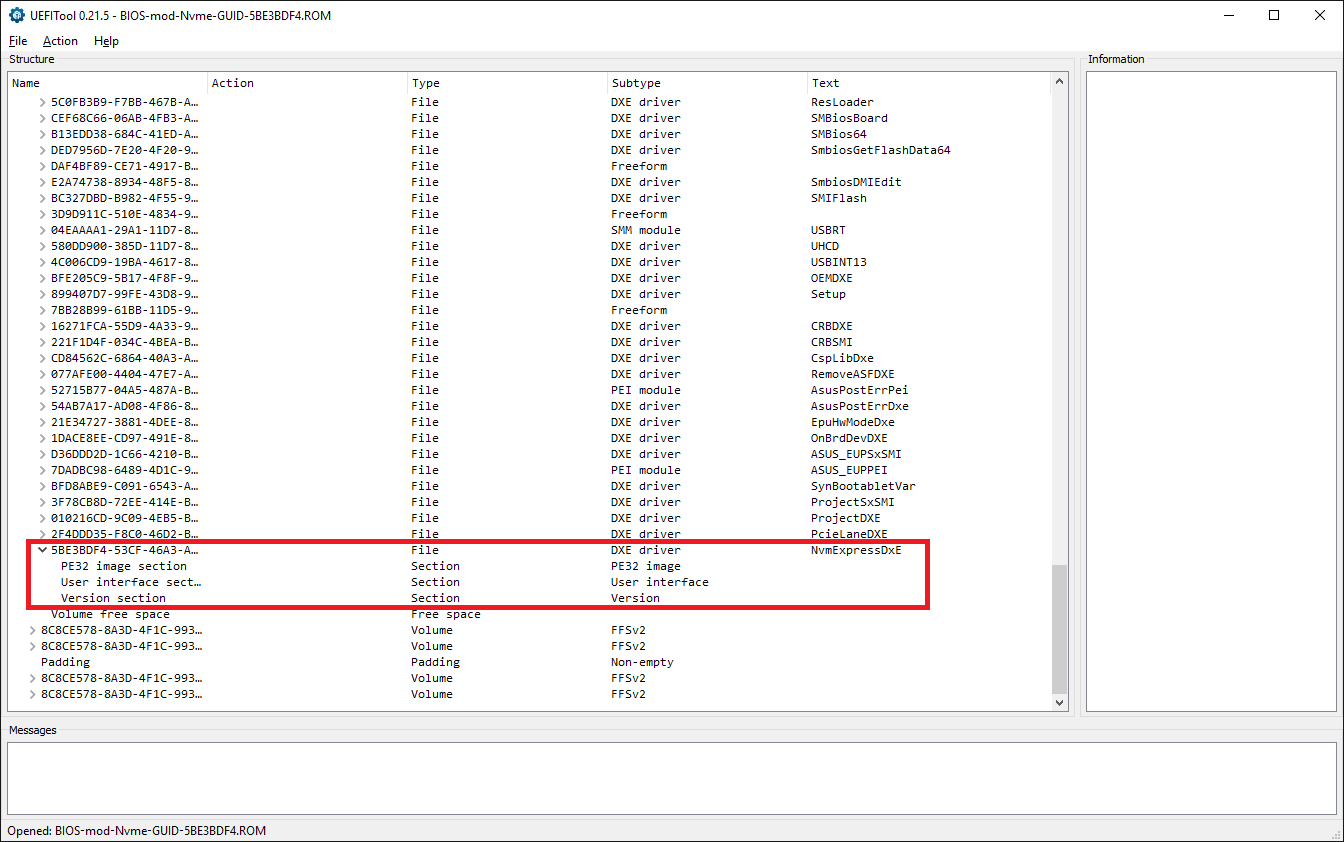Select the 077AFE00-4404-47E7 file row
This screenshot has height=842, width=1344.
tap(530, 374)
